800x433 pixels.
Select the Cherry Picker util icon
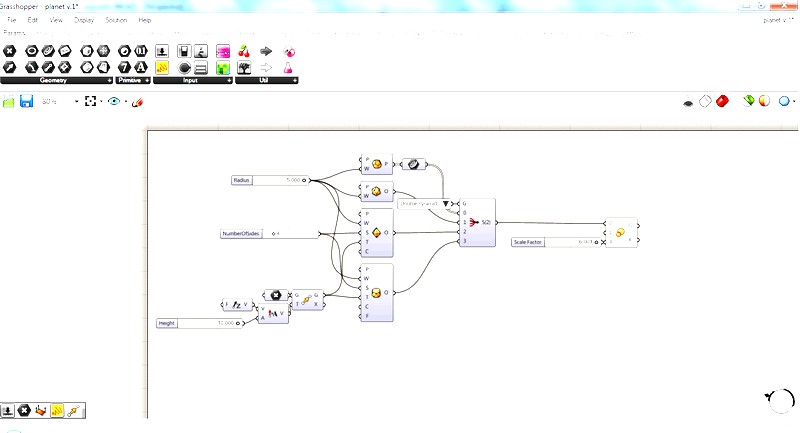244,51
